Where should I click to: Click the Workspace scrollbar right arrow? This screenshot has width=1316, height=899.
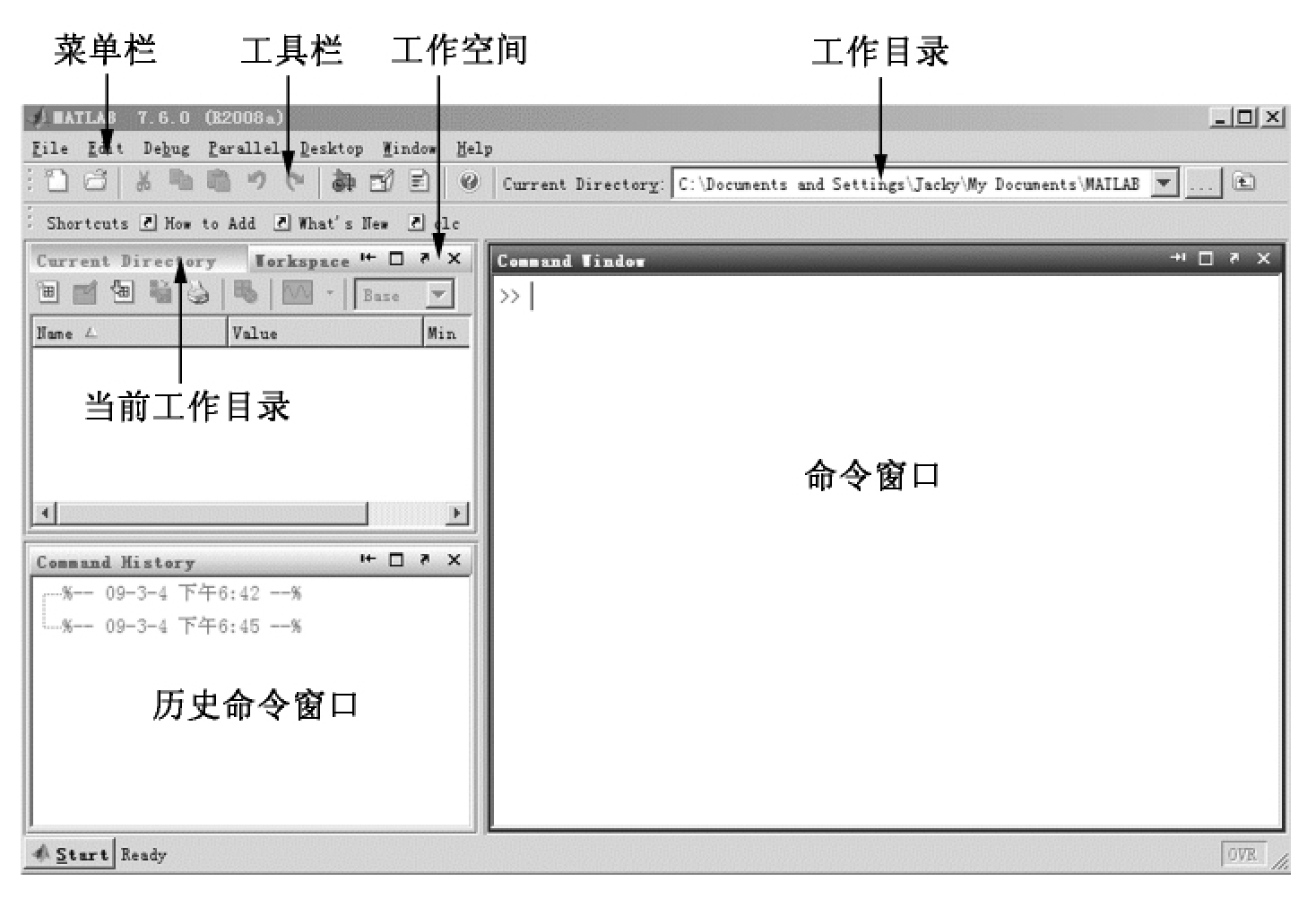pos(457,513)
